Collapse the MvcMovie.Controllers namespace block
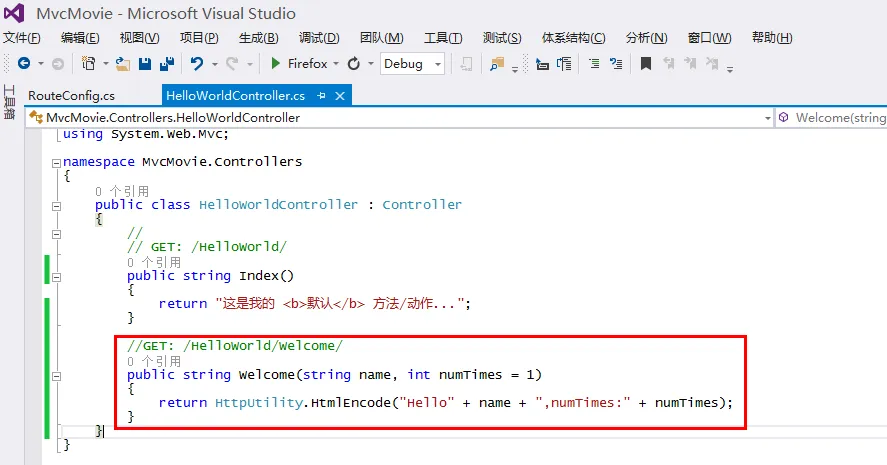 pyautogui.click(x=56, y=163)
